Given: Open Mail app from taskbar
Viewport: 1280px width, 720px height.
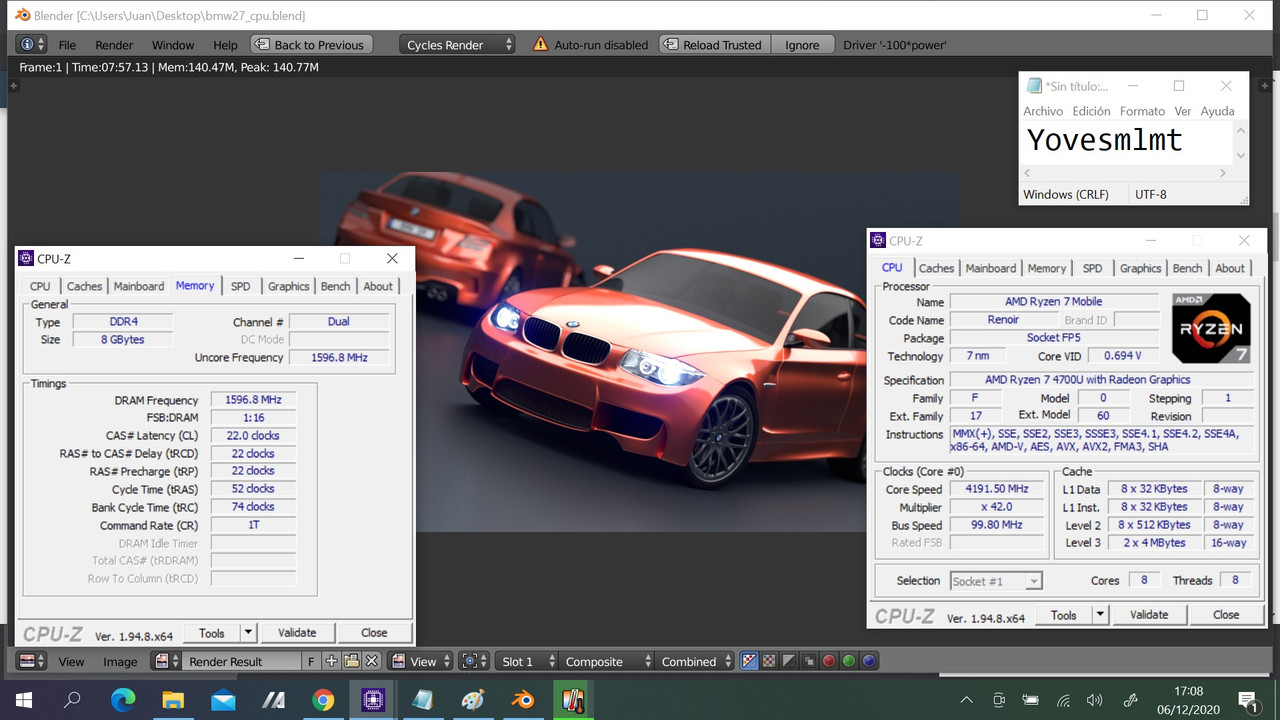Looking at the screenshot, I should click(223, 700).
